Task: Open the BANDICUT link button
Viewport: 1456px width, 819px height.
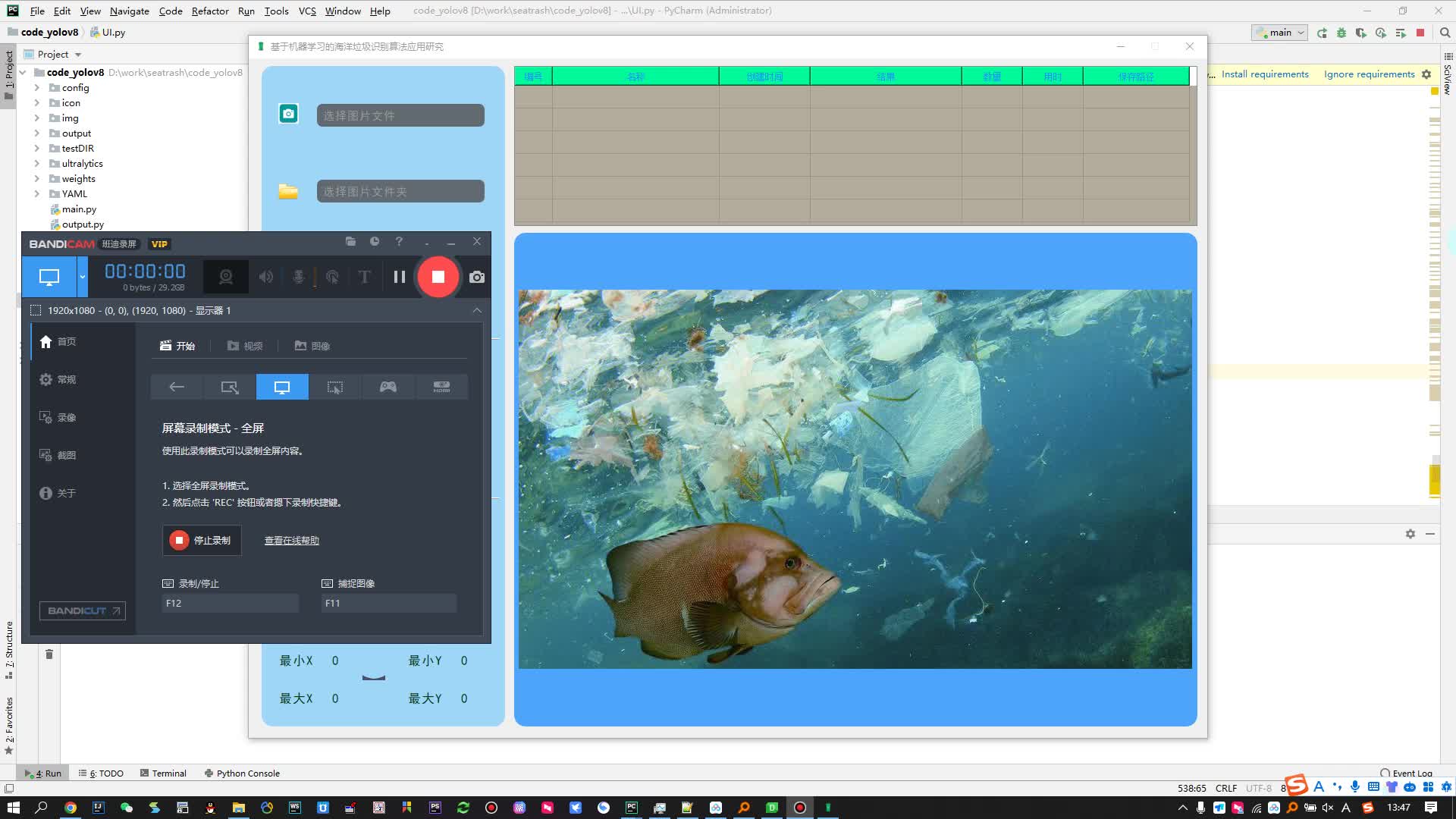Action: [83, 610]
